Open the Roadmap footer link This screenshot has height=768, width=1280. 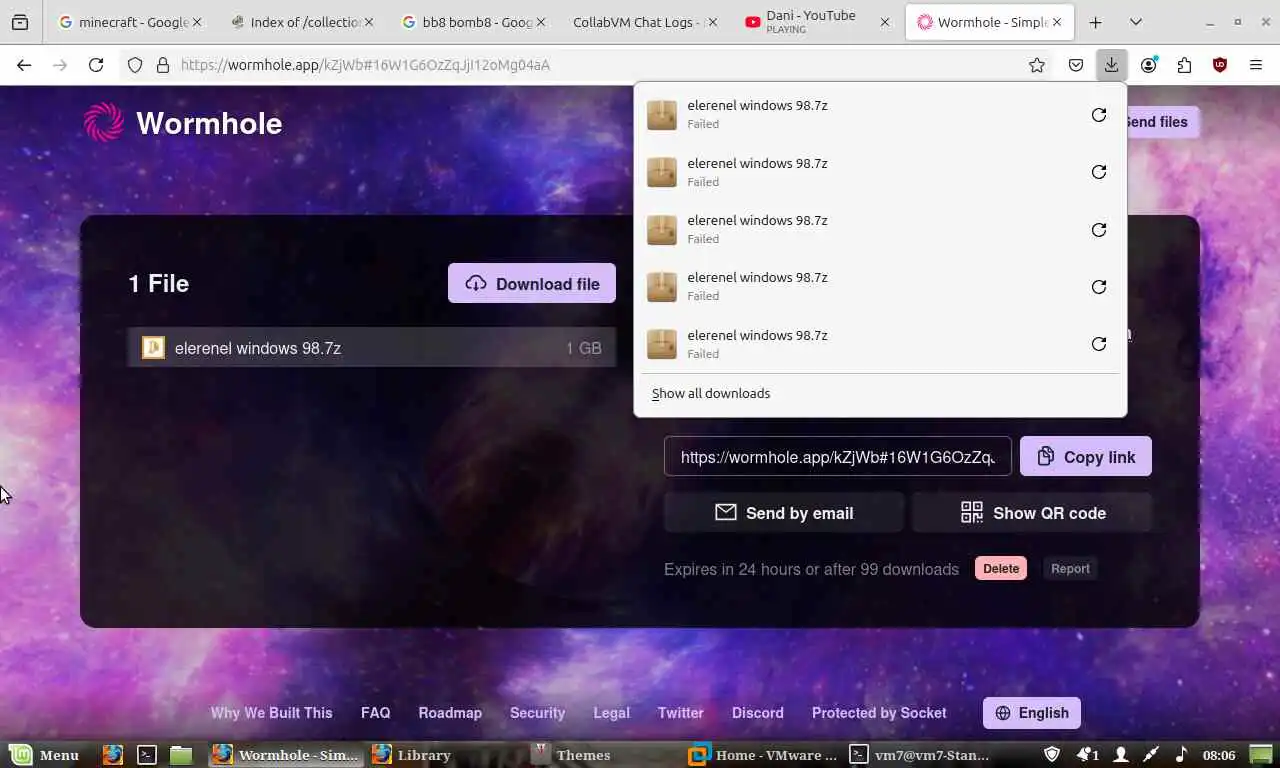pyautogui.click(x=450, y=713)
